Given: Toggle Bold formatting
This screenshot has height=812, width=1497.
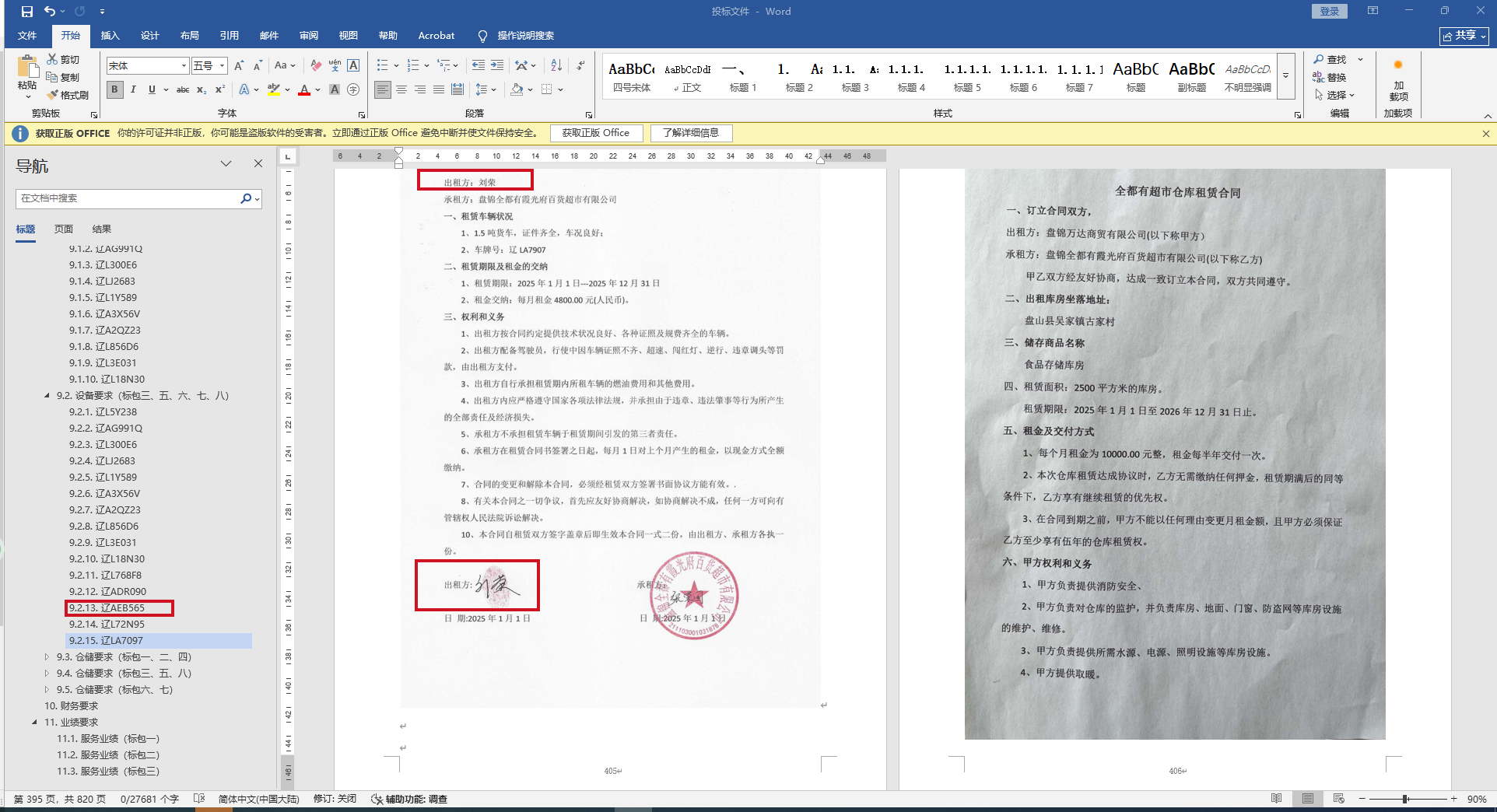Looking at the screenshot, I should pyautogui.click(x=115, y=89).
